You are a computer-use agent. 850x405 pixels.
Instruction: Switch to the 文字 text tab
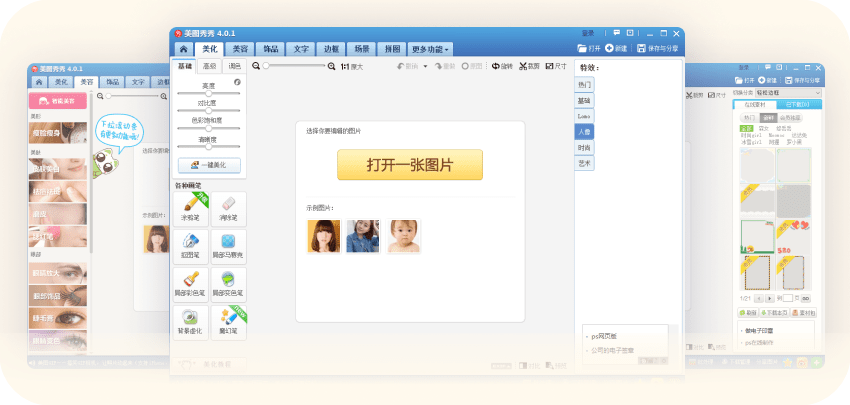click(300, 48)
